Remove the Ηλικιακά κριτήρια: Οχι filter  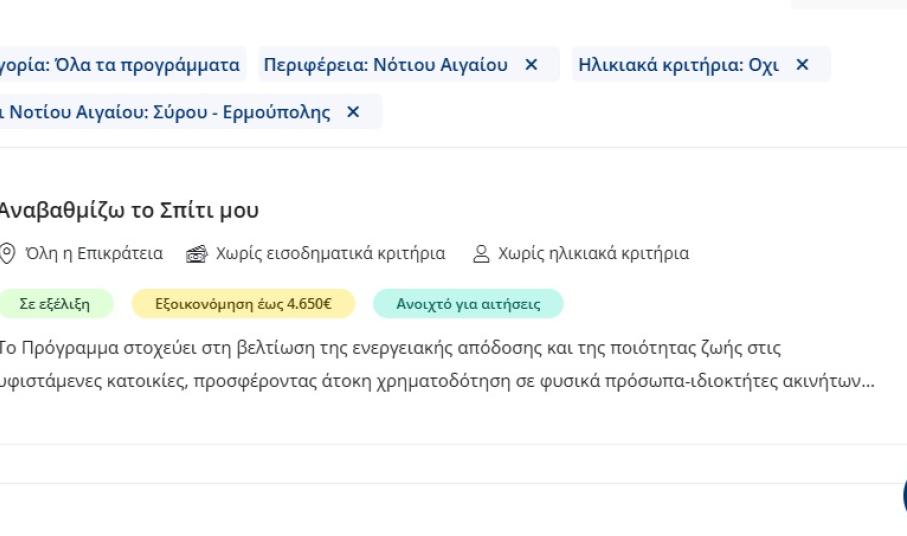click(x=801, y=65)
